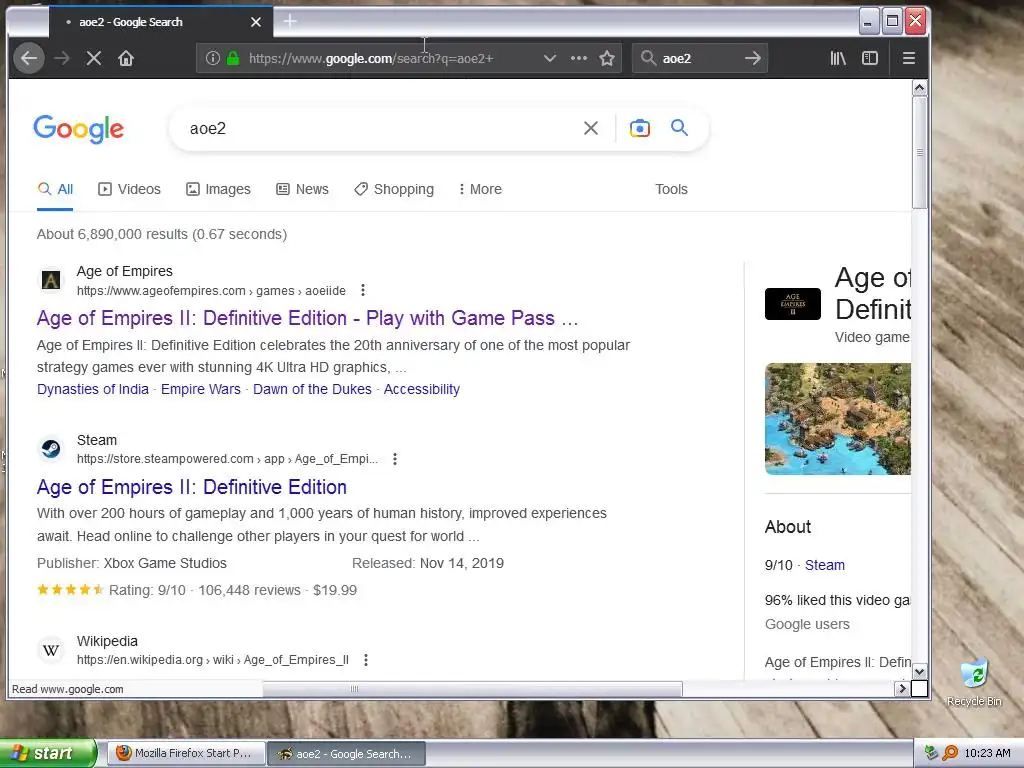Click the 'Released: Nov 14, 2019' text
Screen dimensions: 1024x768
pos(428,563)
